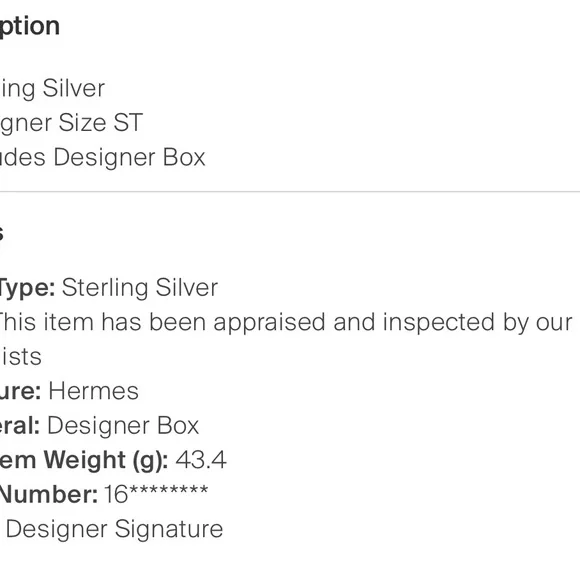
Task: Select the 'ing Silver' description line
Action: coord(53,89)
